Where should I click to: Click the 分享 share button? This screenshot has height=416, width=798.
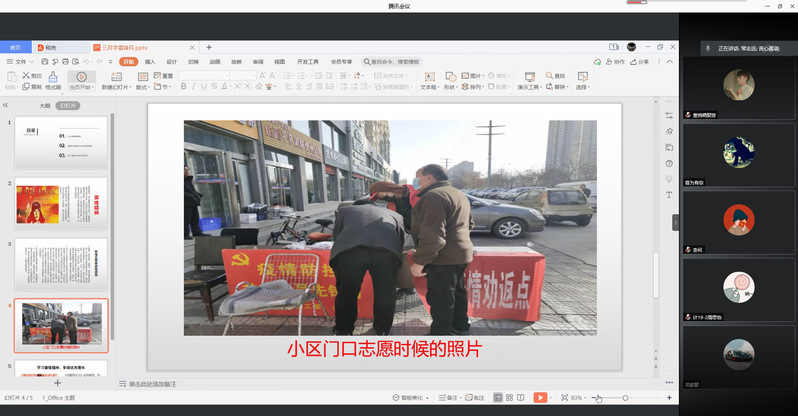point(640,62)
